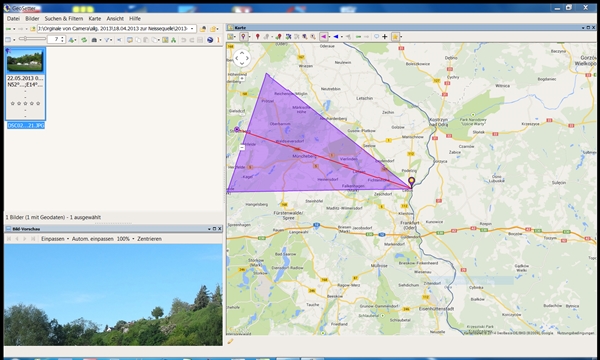Click the blue direction arrow icon
Screen dimensions: 600x360
336,36
